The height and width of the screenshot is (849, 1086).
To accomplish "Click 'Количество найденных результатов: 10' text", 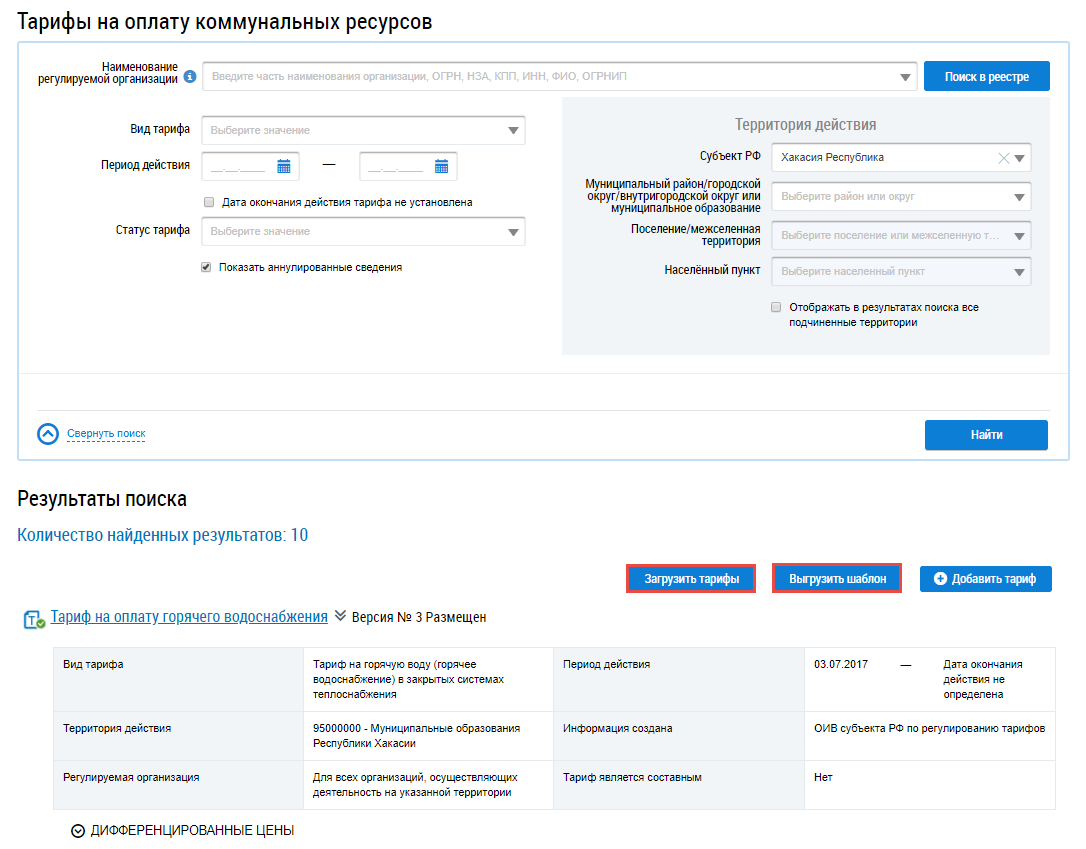I will [163, 535].
